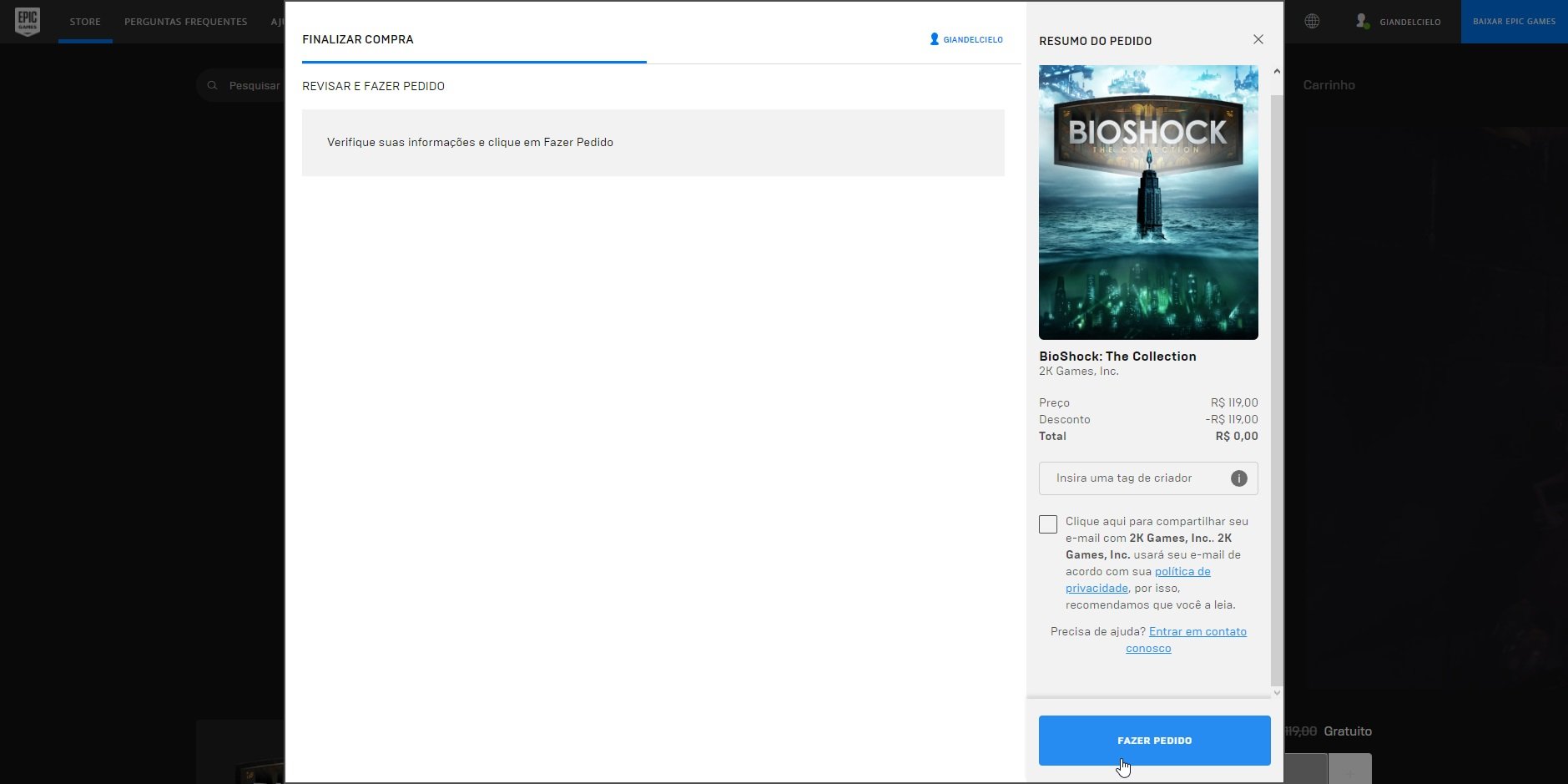Click the order summary scrollbar down arrow
Screen dimensions: 1568x784
pyautogui.click(x=1277, y=692)
